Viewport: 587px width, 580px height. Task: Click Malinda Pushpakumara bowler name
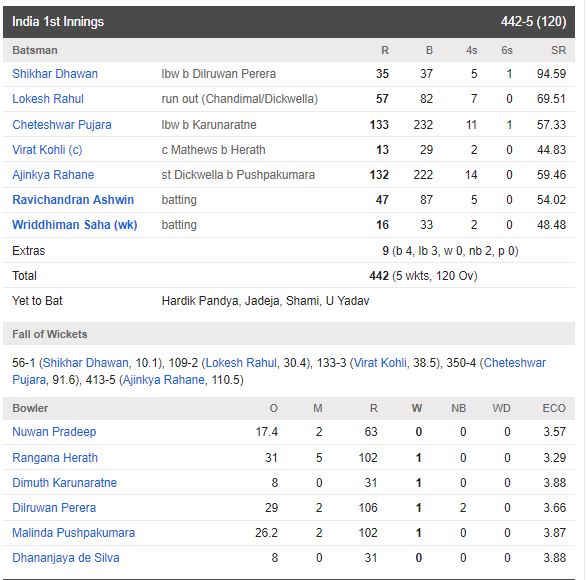73,533
